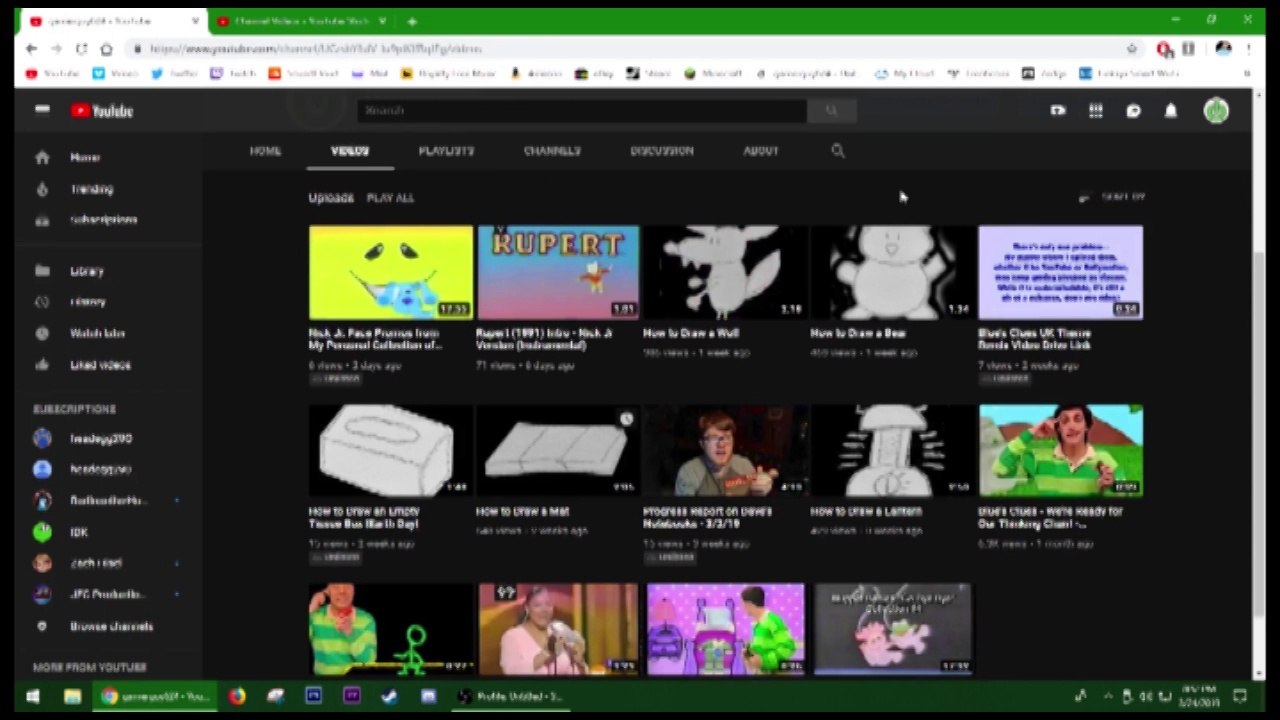
Task: Reload the page
Action: (x=81, y=49)
